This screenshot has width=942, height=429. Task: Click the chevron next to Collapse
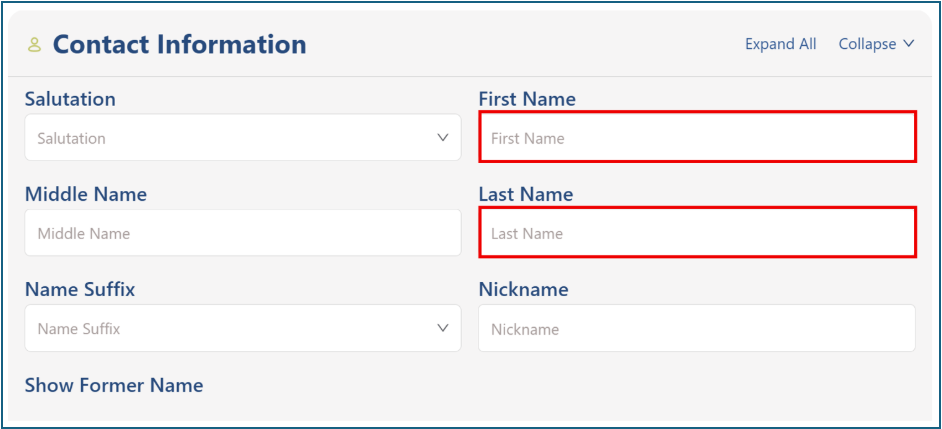point(909,44)
